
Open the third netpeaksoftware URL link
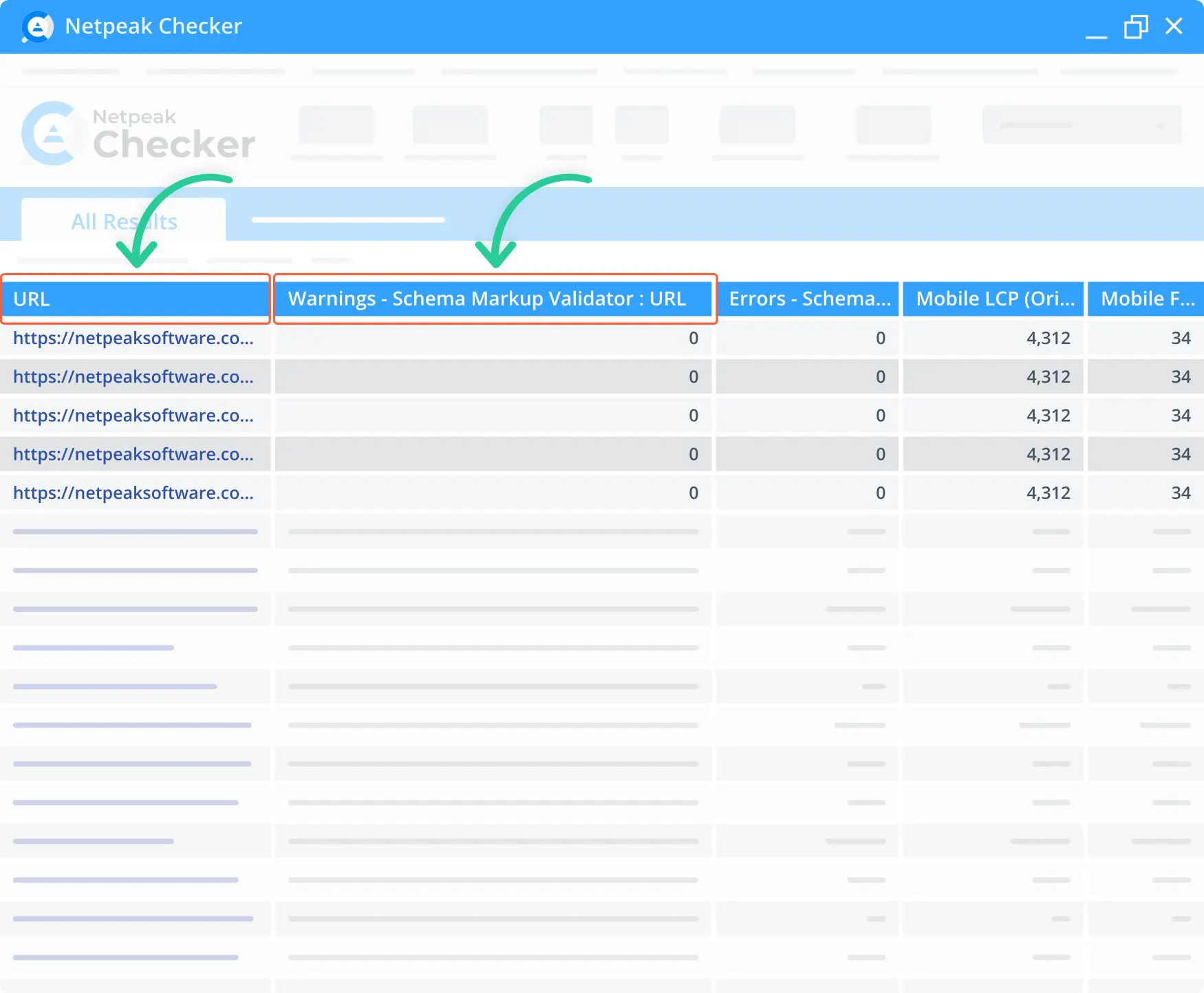coord(133,415)
